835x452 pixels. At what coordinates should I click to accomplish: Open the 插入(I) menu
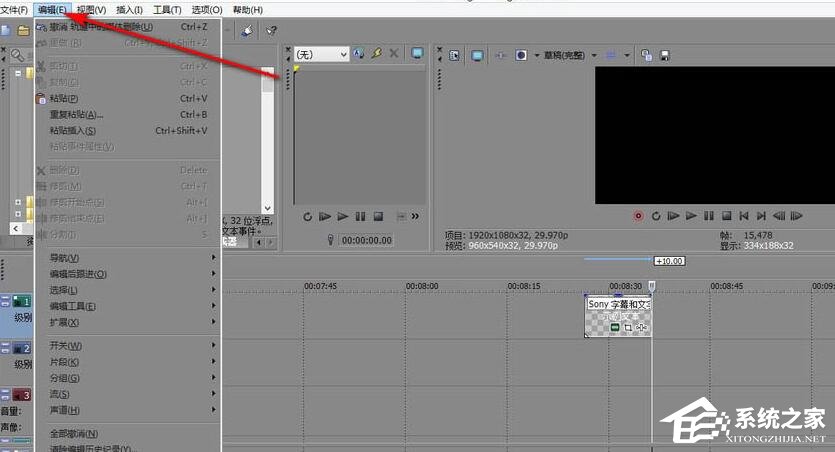point(129,10)
